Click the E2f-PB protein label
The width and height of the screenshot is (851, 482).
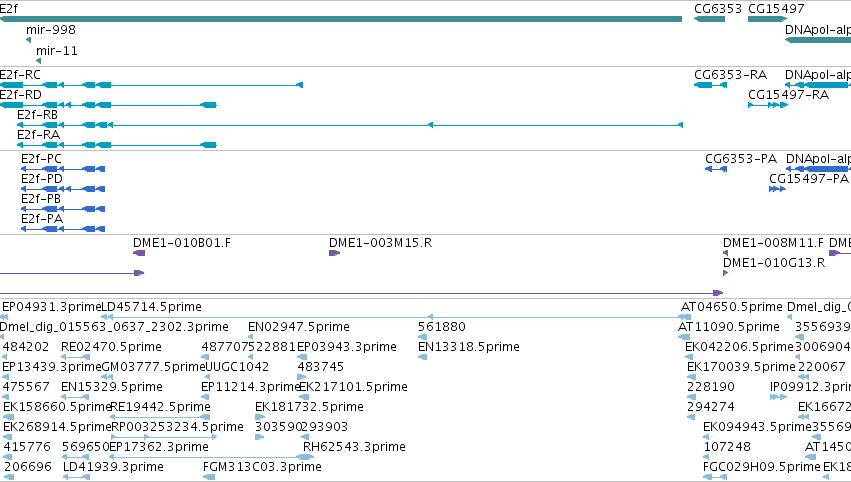tap(41, 199)
